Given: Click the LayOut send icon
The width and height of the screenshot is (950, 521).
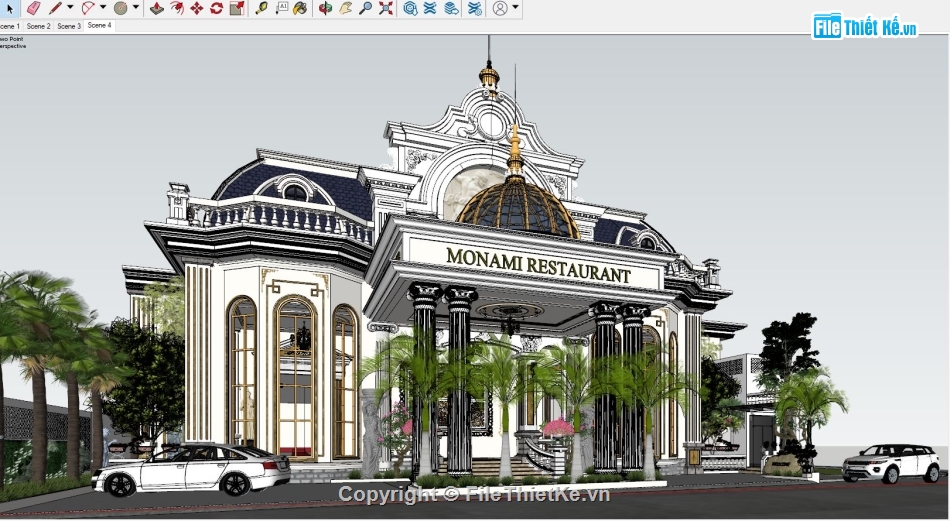Looking at the screenshot, I should coord(451,8).
